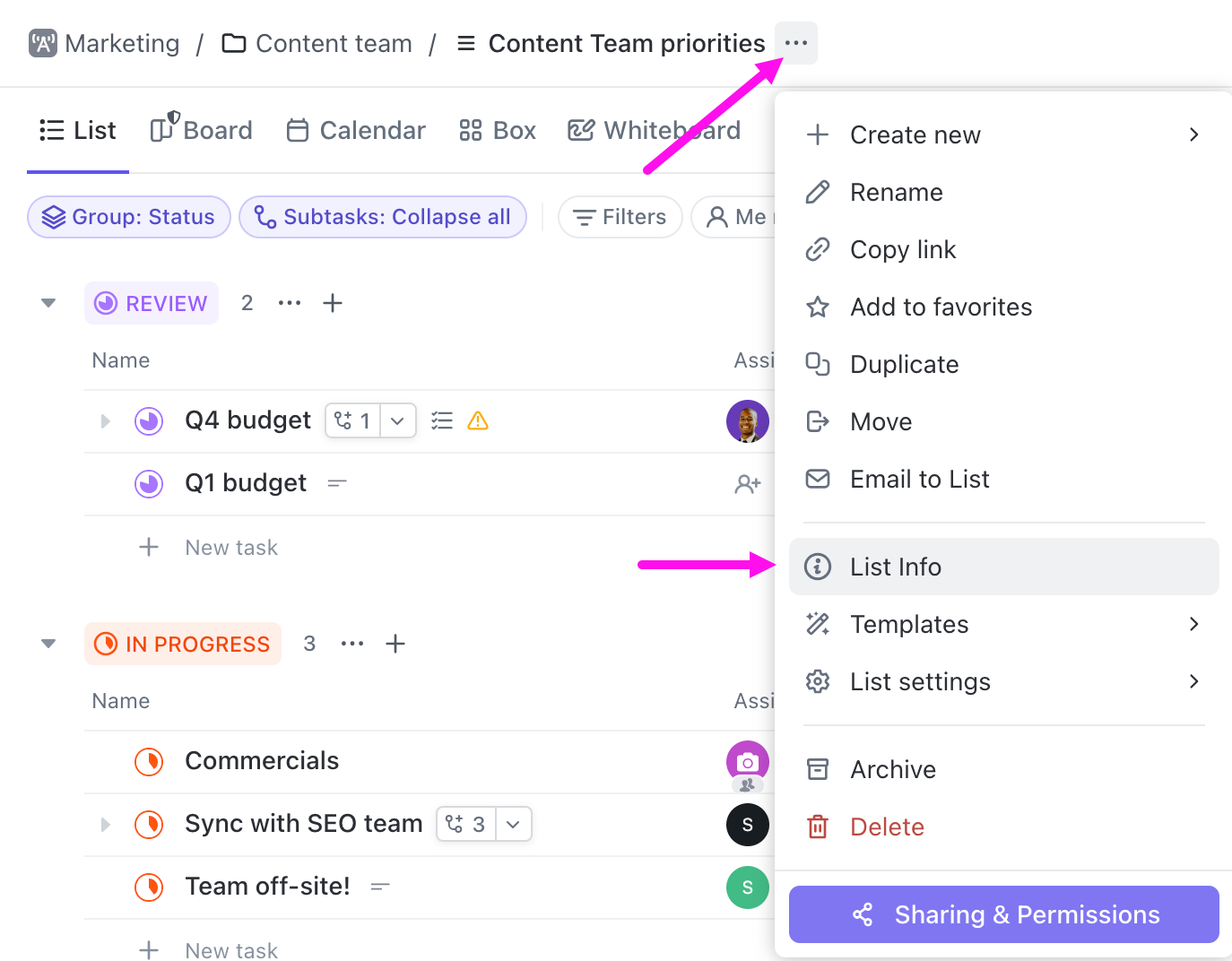This screenshot has width=1232, height=961.
Task: Expand the Q4 budget subtasks dropdown
Action: 398,420
